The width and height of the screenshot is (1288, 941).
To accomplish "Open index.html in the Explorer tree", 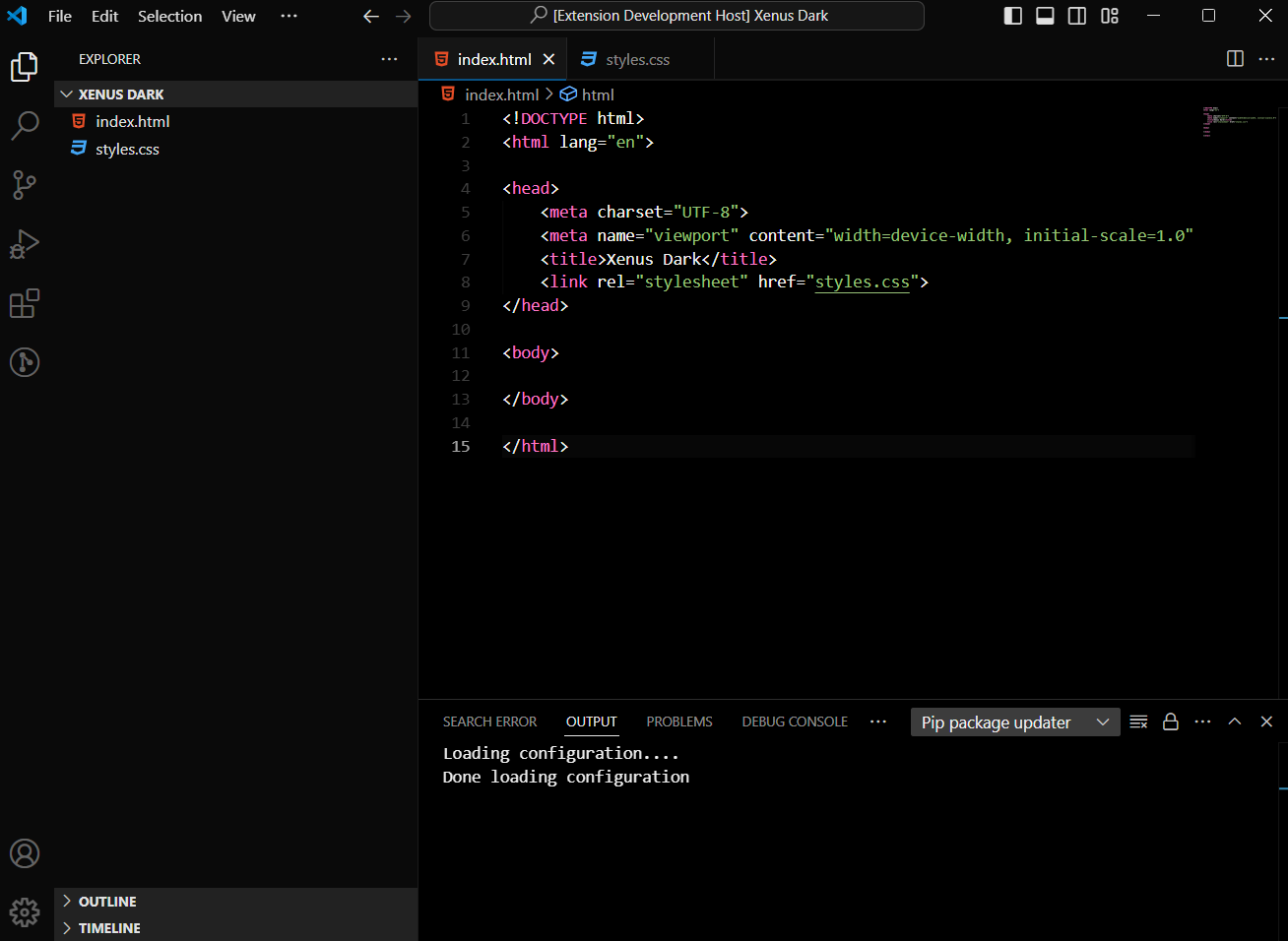I will click(x=236, y=121).
